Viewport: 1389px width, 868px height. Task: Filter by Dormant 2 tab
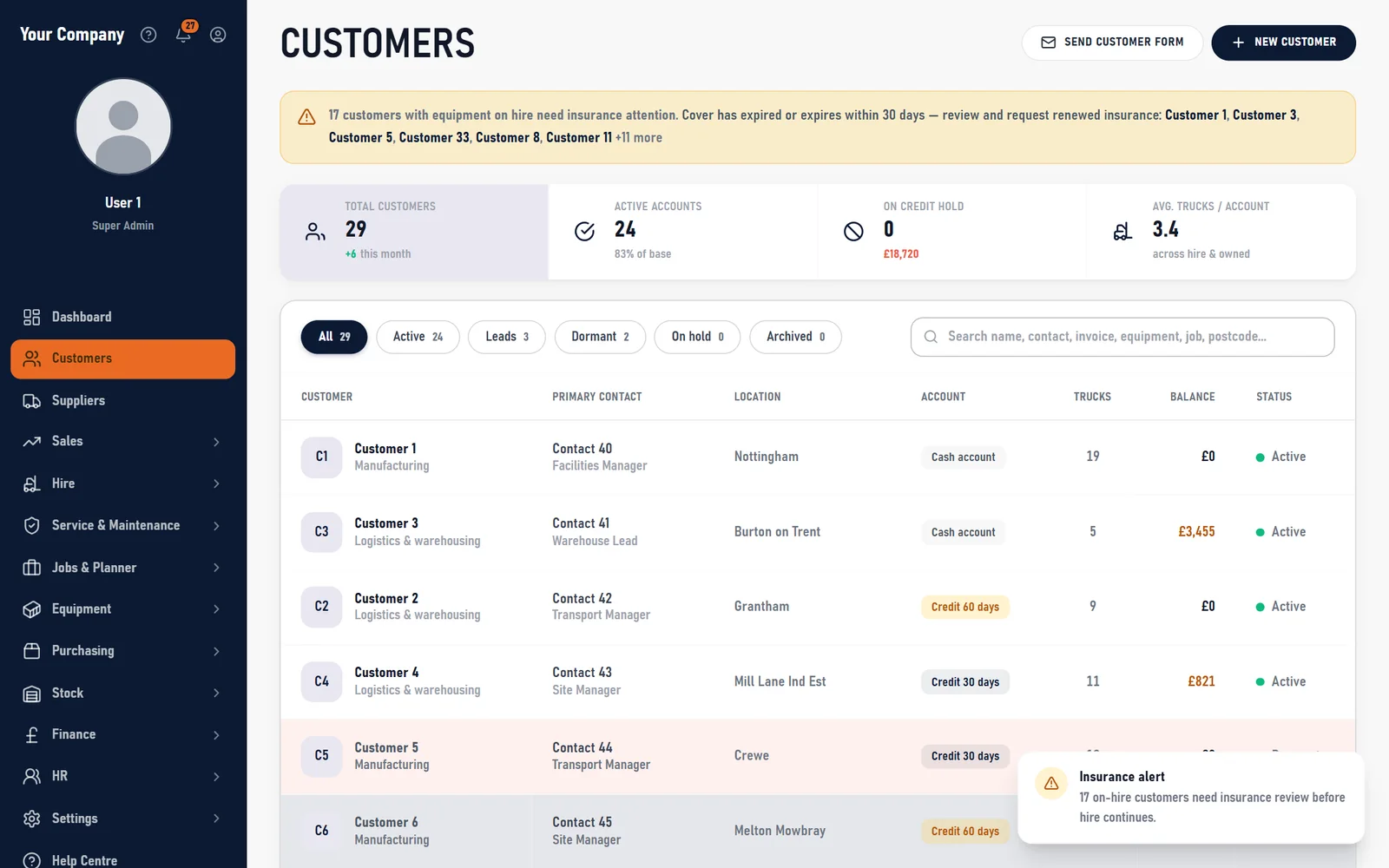(x=600, y=337)
